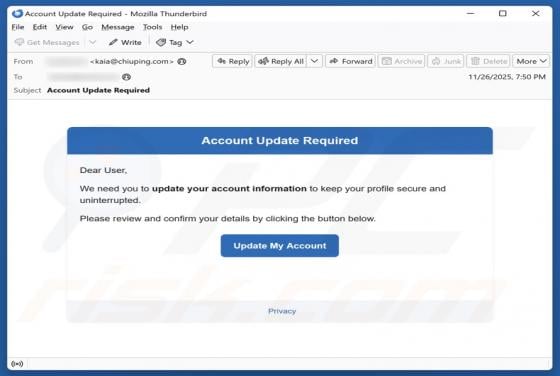Maximize the Thunderbird window
The width and height of the screenshot is (560, 376).
[502, 14]
